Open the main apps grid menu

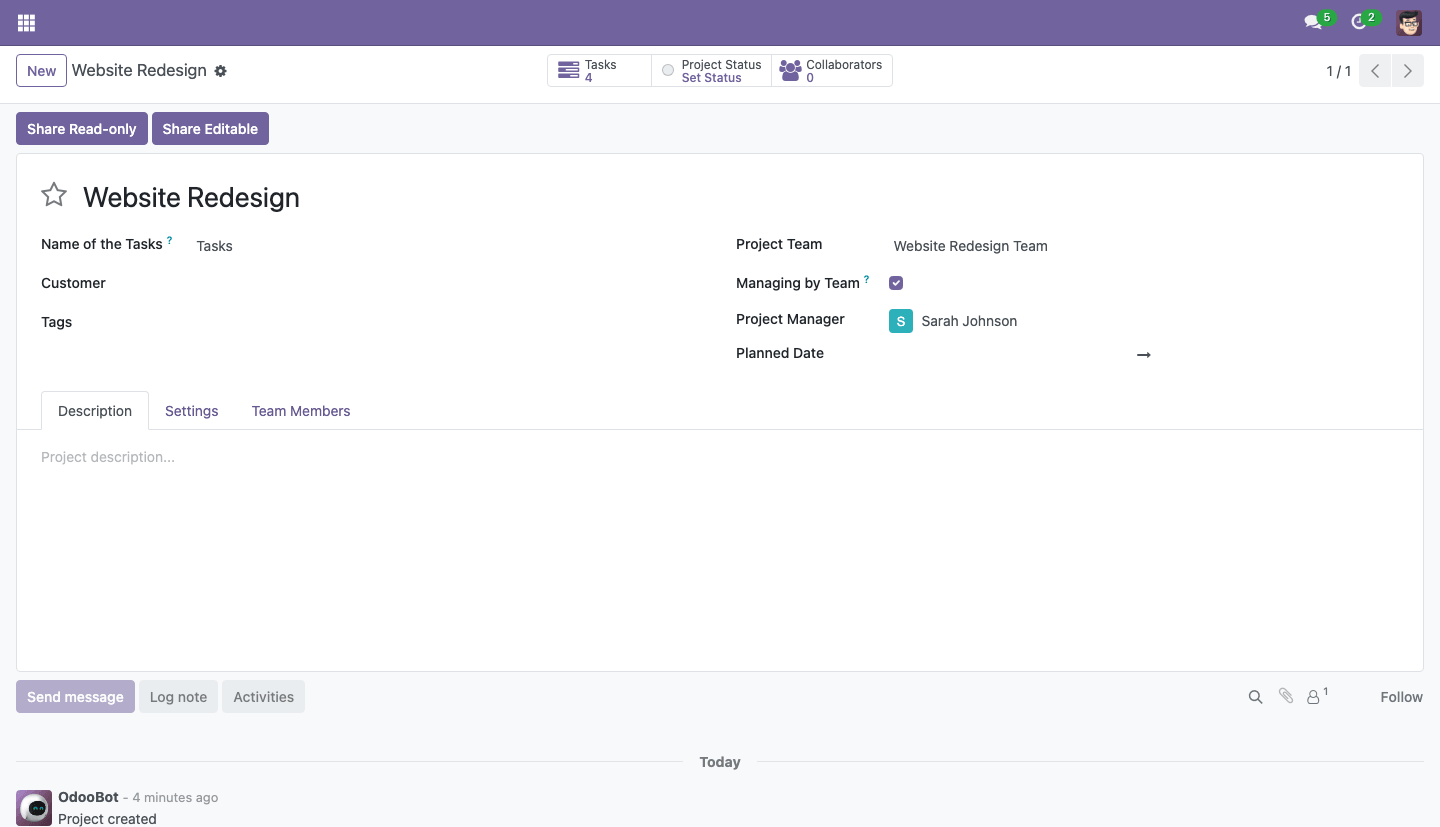click(x=27, y=23)
